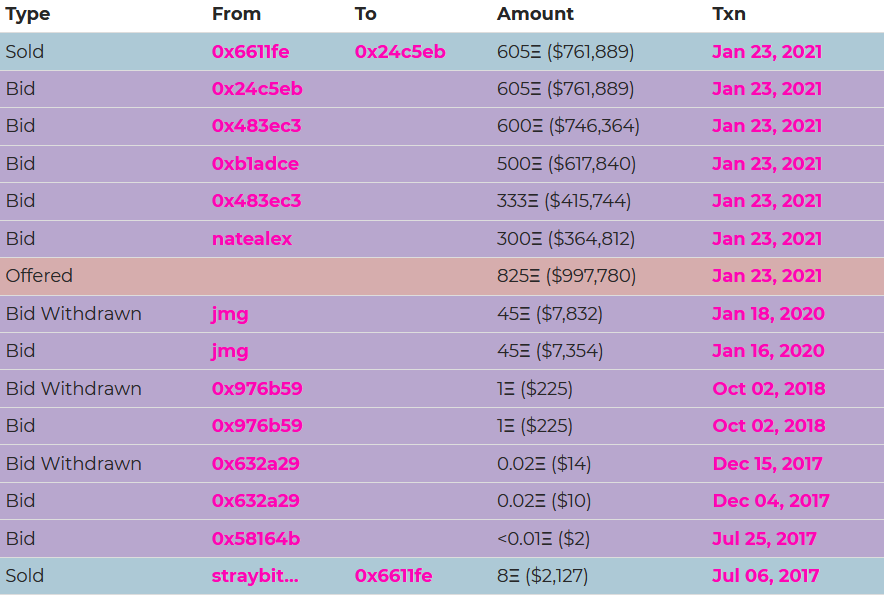Open bidder 0x483ec3 on 600Ξ bid
Image resolution: width=884 pixels, height=595 pixels.
(256, 126)
